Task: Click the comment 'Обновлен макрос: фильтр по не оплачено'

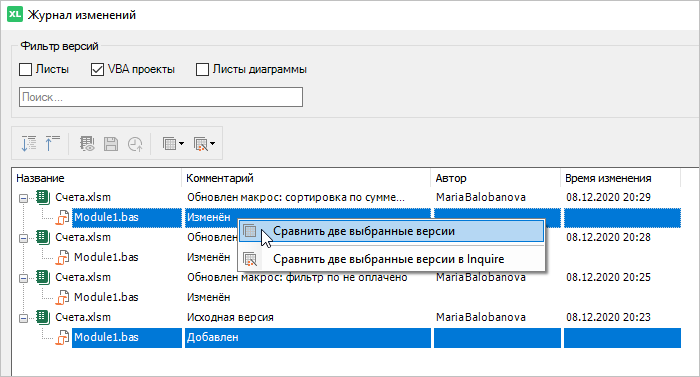Action: coord(297,277)
